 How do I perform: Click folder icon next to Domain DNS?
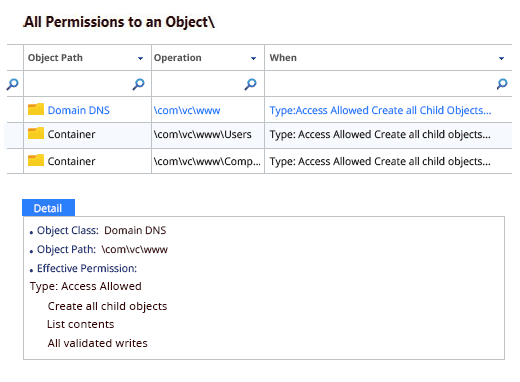point(36,109)
